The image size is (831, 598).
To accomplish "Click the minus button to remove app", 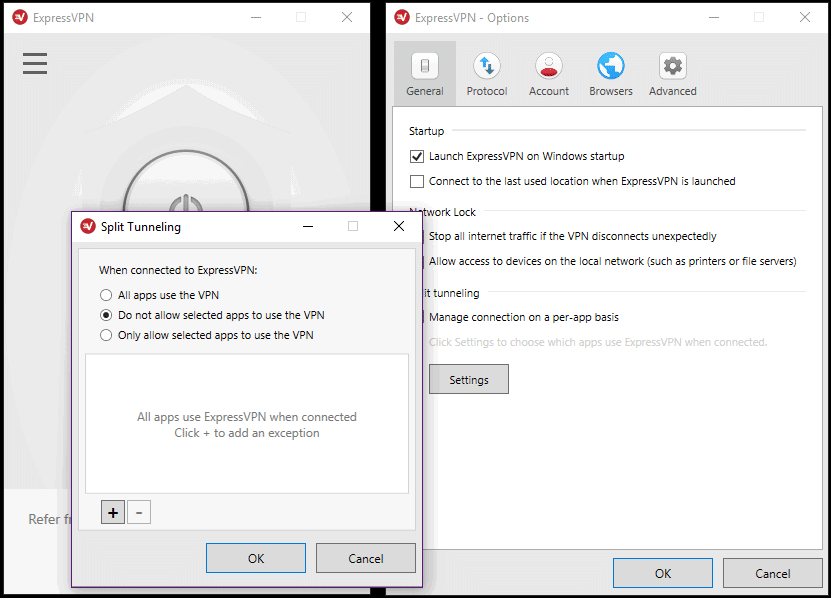I will (x=139, y=512).
